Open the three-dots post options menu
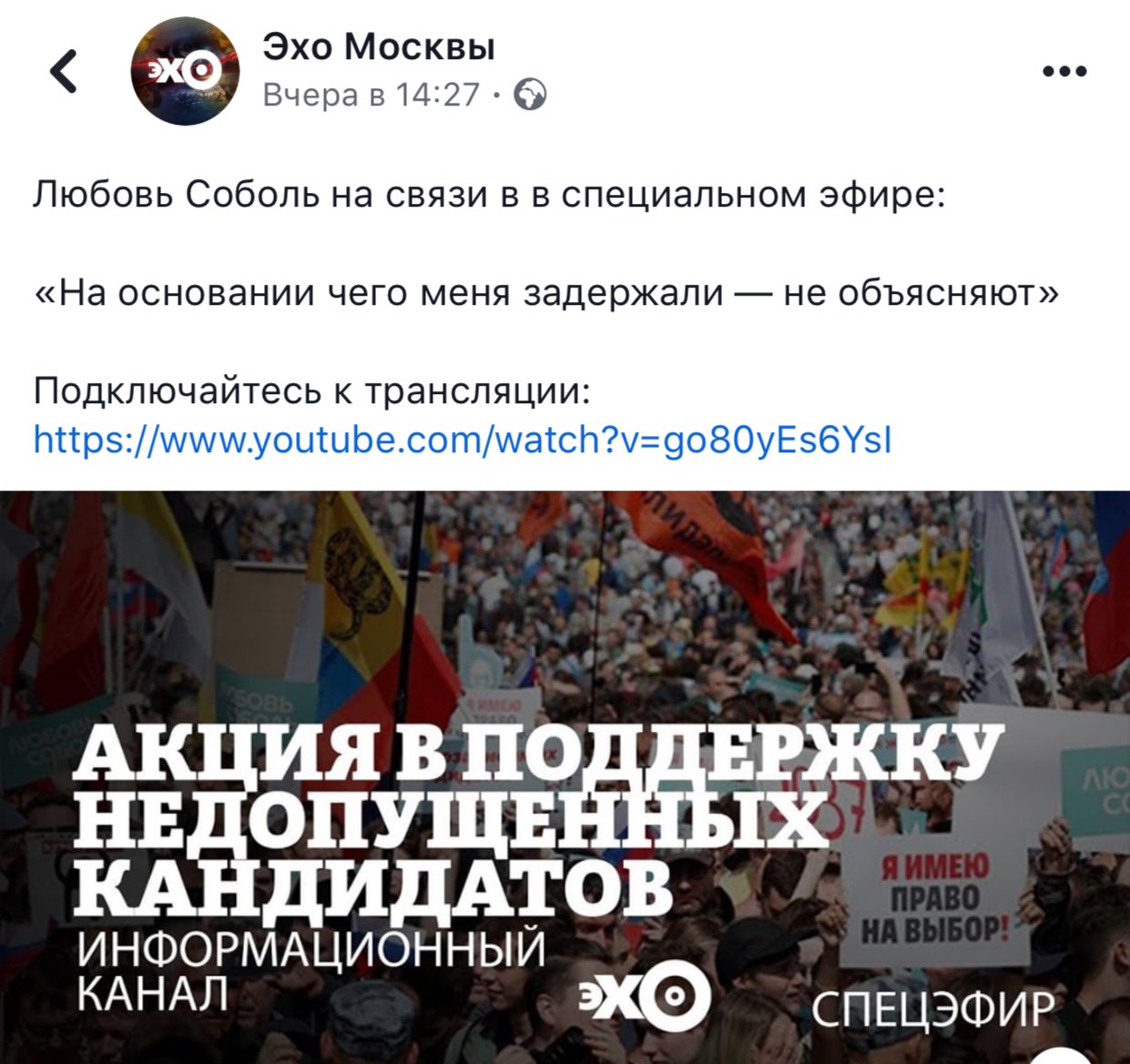1130x1064 pixels. click(1064, 71)
